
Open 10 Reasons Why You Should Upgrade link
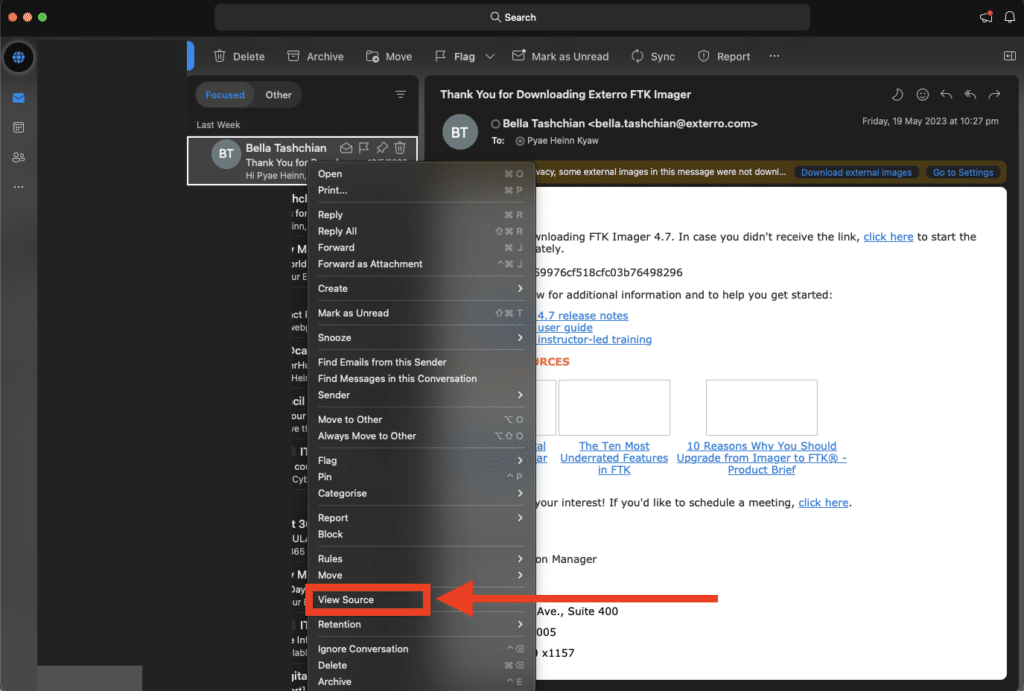point(761,458)
